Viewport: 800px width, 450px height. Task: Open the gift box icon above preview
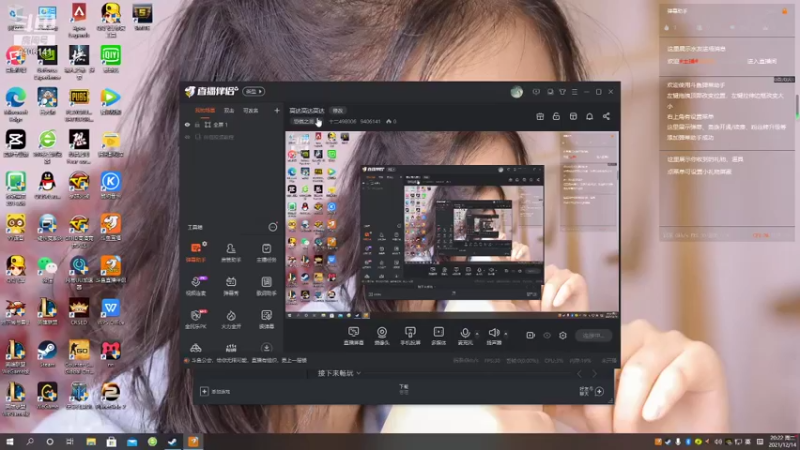tap(540, 116)
